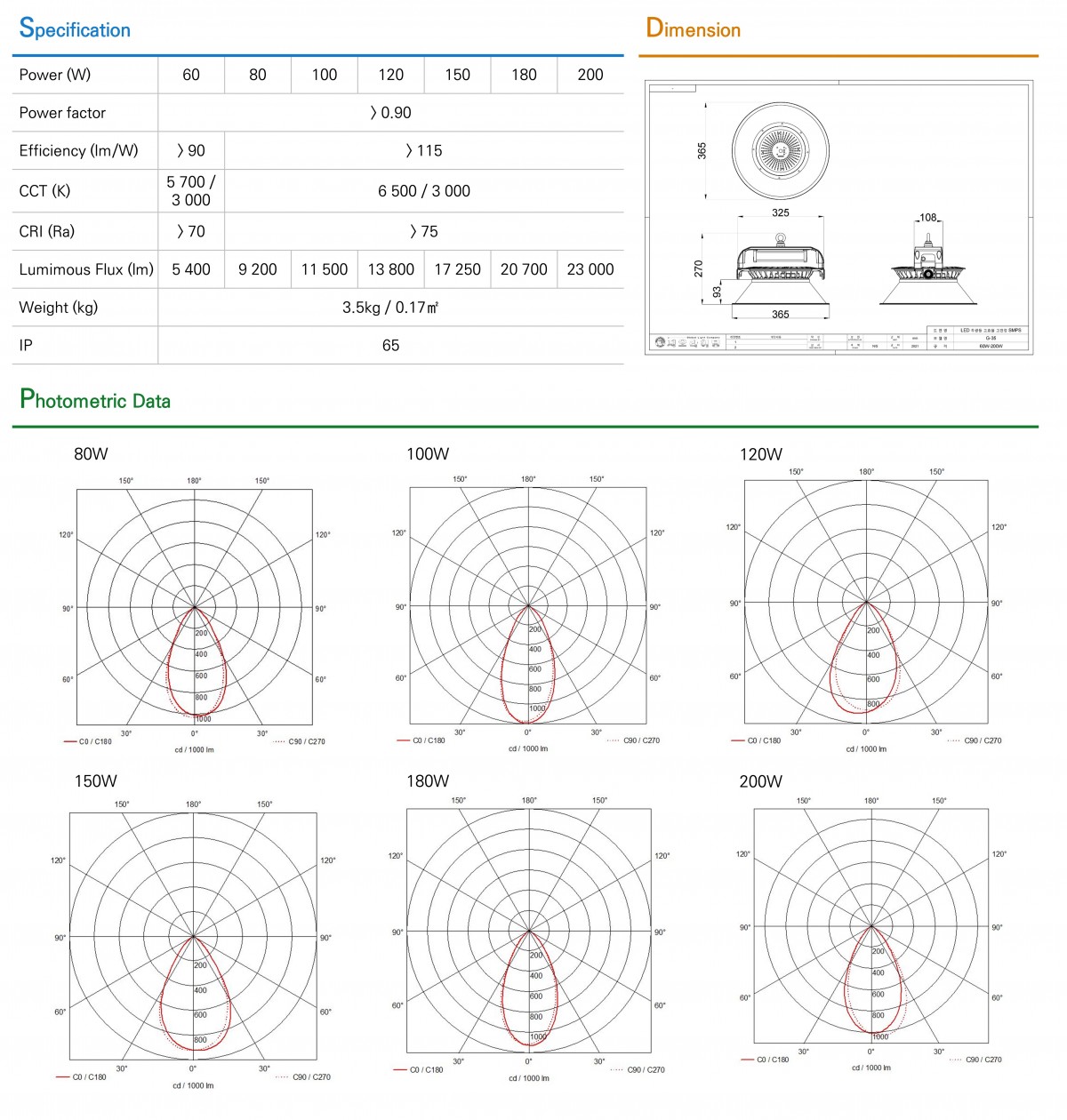Click the IP value 65

390,346
